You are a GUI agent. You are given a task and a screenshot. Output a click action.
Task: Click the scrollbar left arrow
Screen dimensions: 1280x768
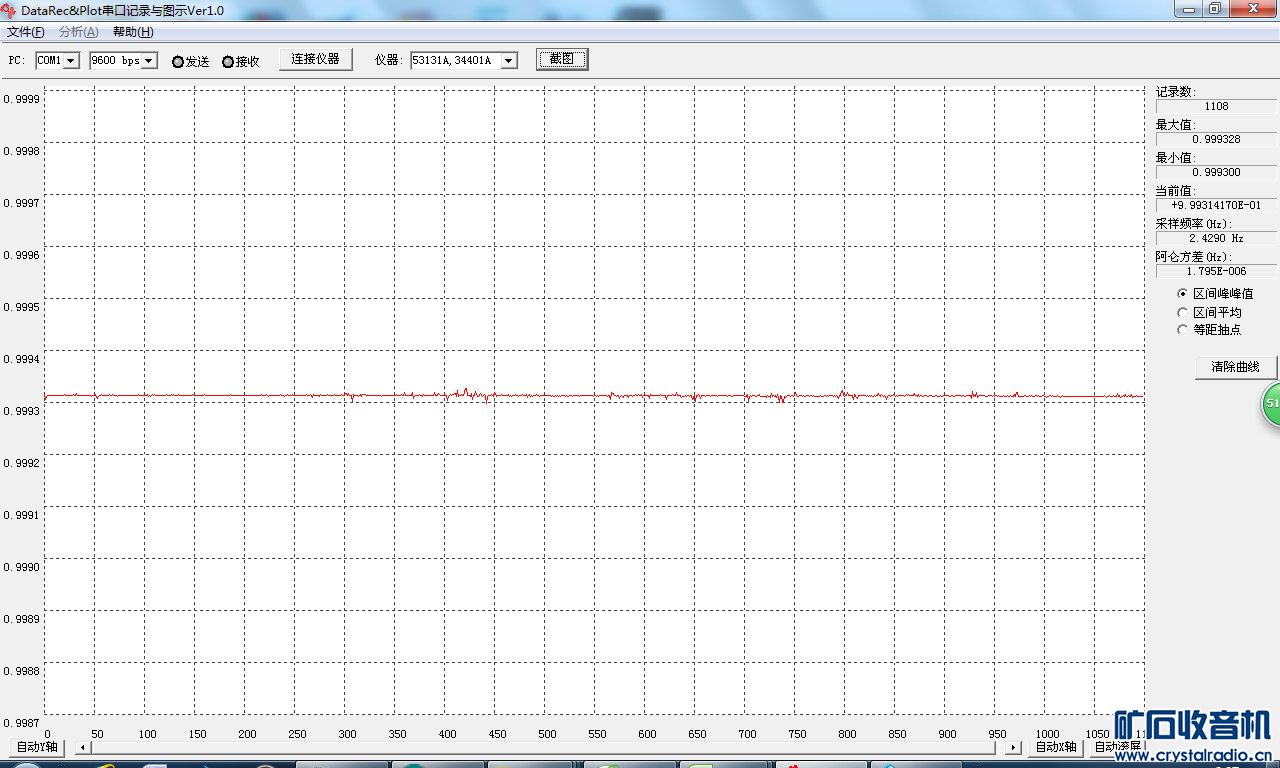point(82,747)
